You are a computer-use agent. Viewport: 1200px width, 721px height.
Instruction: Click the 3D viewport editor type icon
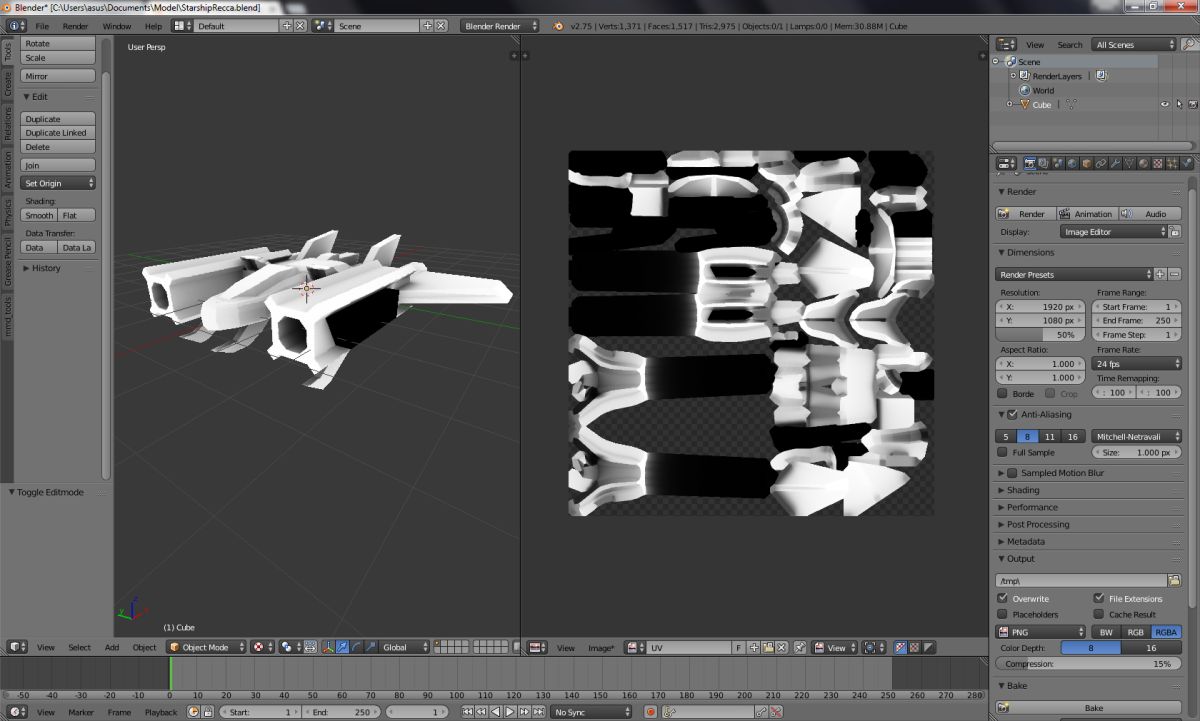click(x=17, y=647)
